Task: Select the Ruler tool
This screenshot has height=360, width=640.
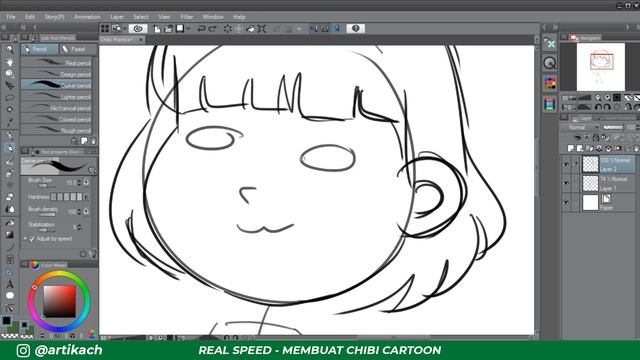Action: point(10,271)
